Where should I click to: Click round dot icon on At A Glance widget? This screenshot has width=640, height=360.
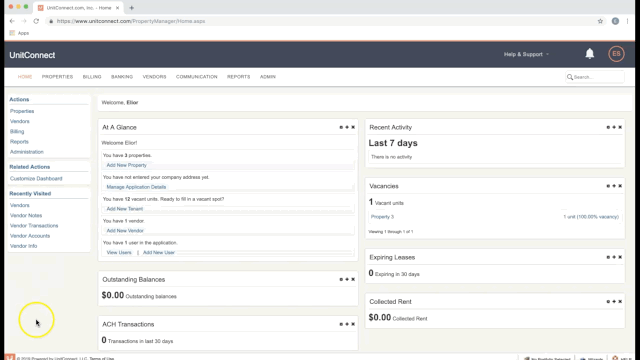click(x=341, y=127)
